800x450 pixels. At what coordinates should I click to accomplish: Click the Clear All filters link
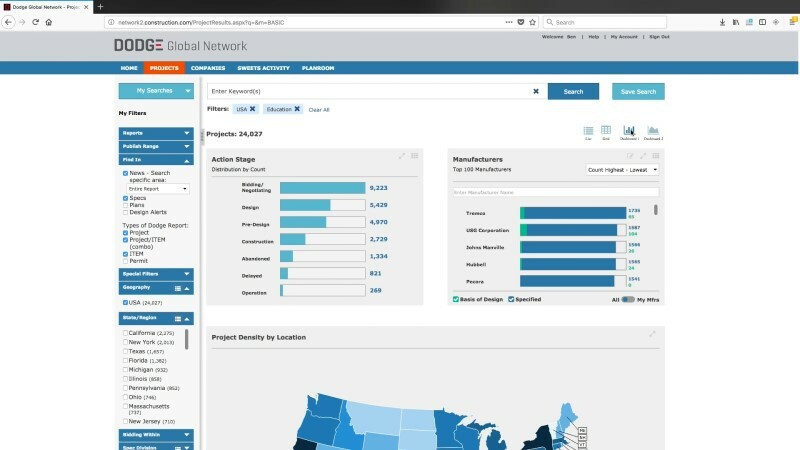[x=319, y=109]
